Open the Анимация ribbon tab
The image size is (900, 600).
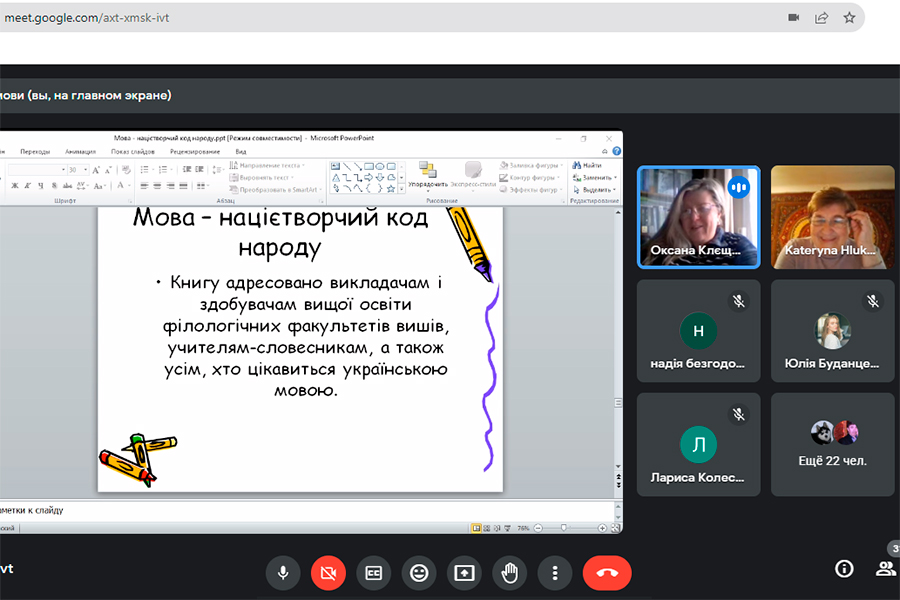click(80, 152)
